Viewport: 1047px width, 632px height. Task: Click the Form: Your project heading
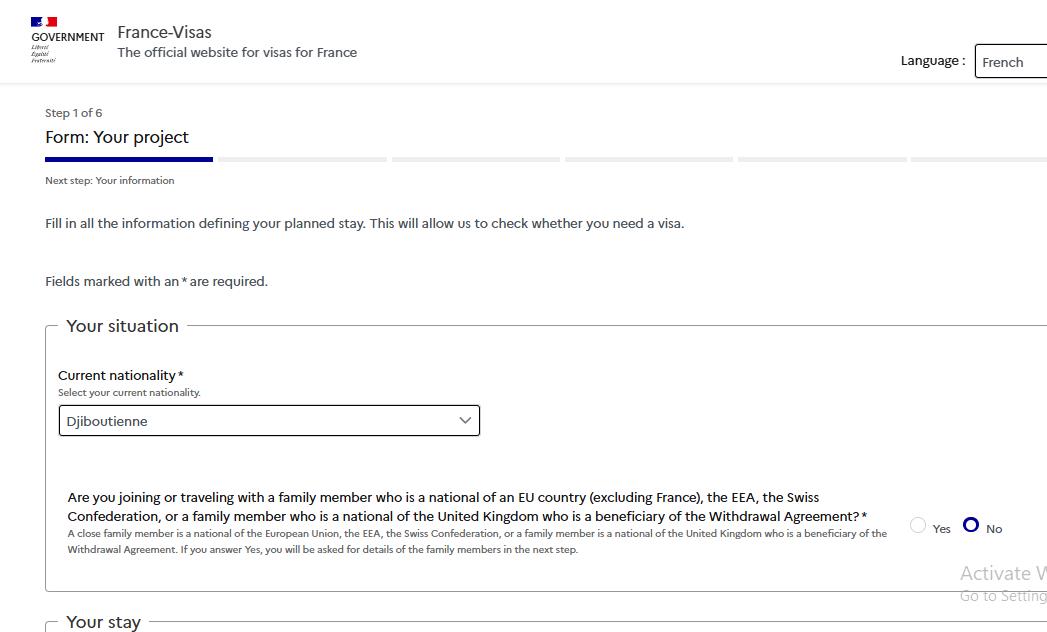pyautogui.click(x=117, y=137)
